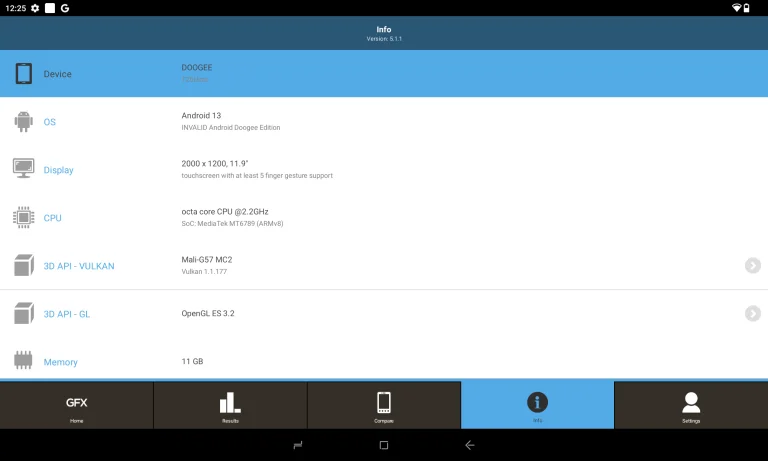768x461 pixels.
Task: Switch to the Results tab
Action: pos(230,405)
